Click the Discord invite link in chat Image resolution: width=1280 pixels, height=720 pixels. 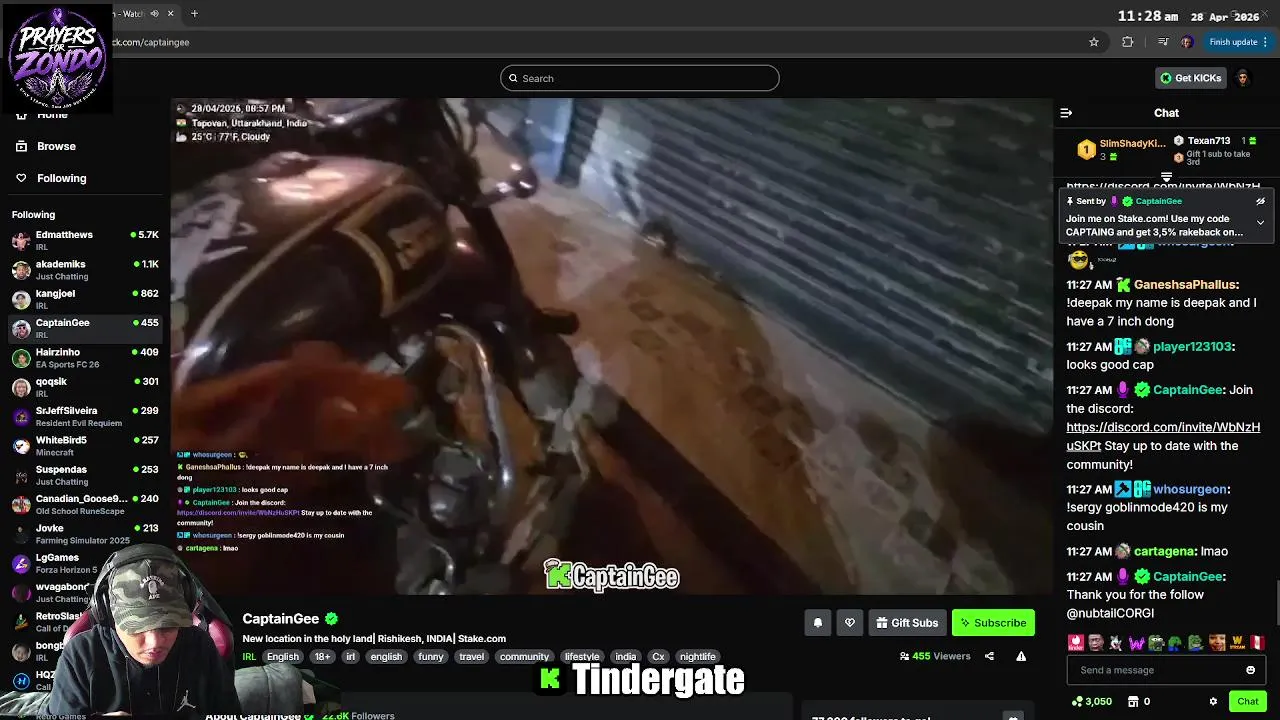(x=1163, y=436)
